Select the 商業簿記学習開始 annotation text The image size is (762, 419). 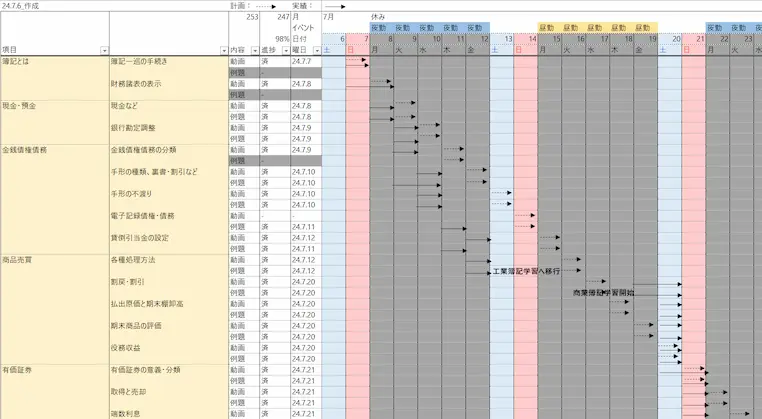[x=603, y=293]
